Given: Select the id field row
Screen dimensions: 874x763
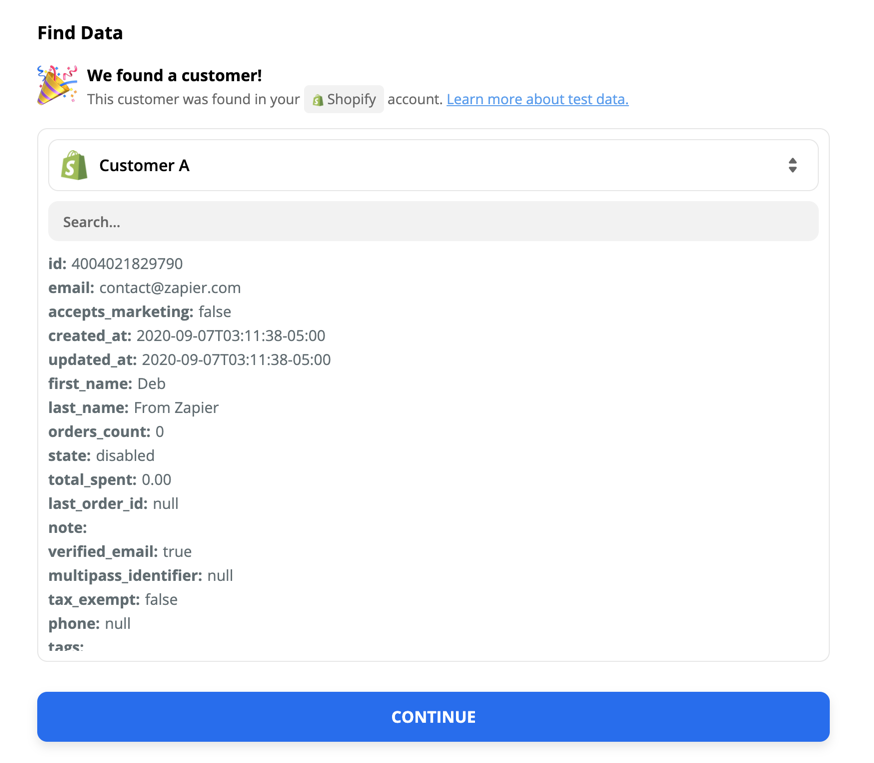Looking at the screenshot, I should point(115,264).
